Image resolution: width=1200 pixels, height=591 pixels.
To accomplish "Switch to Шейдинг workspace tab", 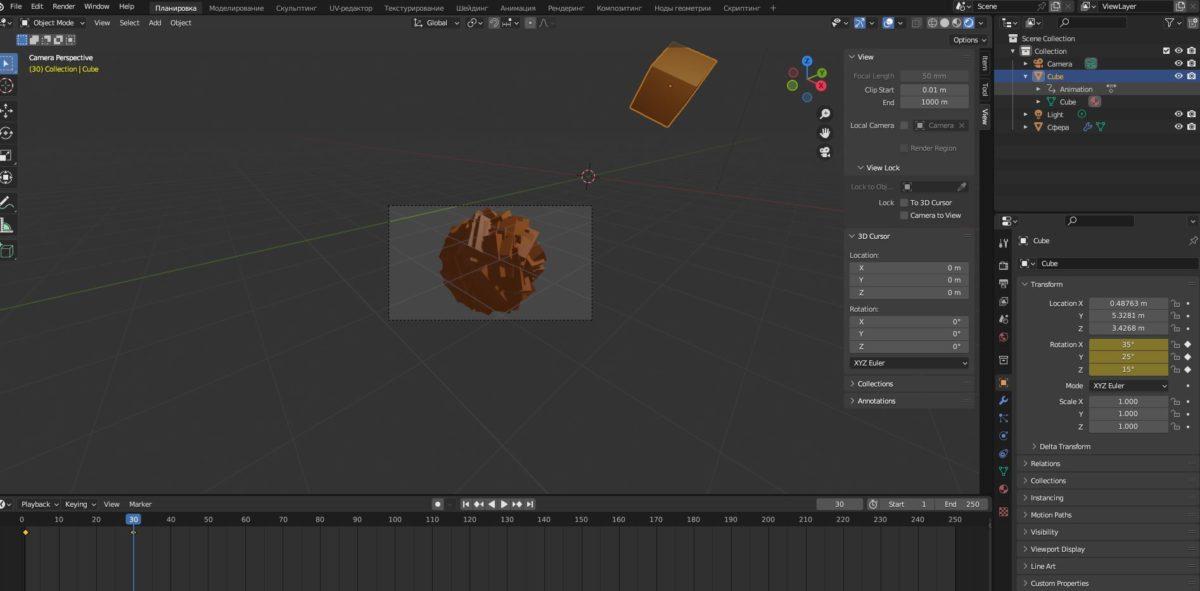I will click(x=472, y=8).
